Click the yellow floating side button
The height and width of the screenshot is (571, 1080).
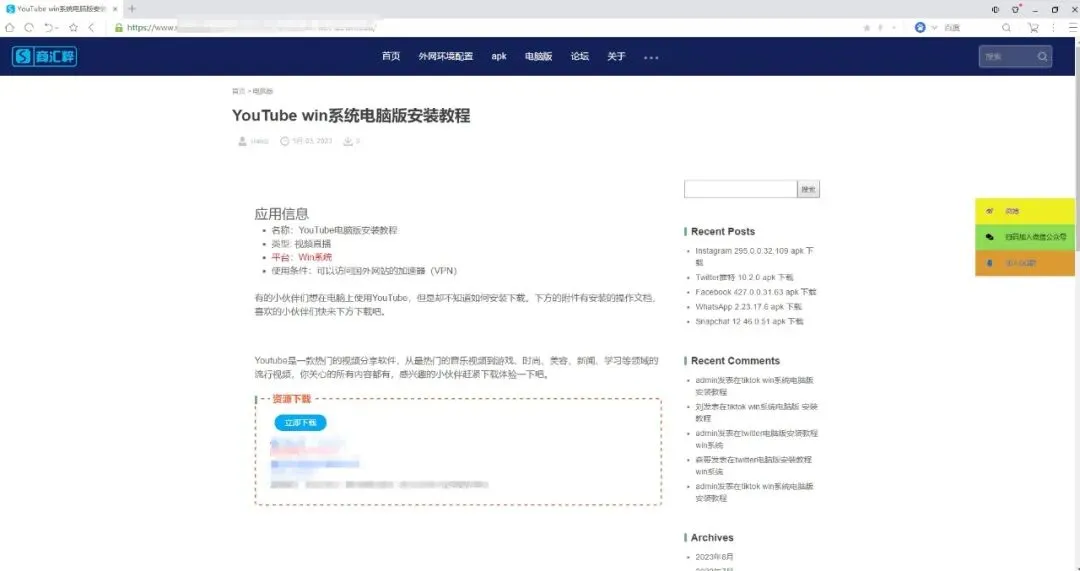click(x=1025, y=211)
